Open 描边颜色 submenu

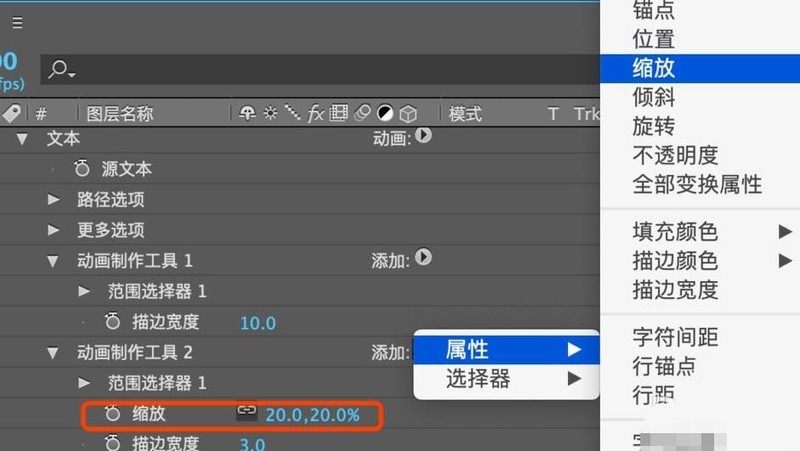point(700,261)
